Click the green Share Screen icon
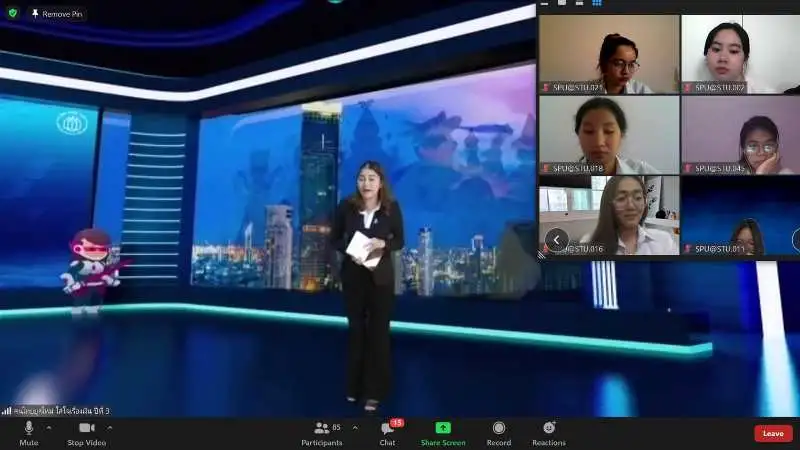800x450 pixels. pyautogui.click(x=443, y=428)
